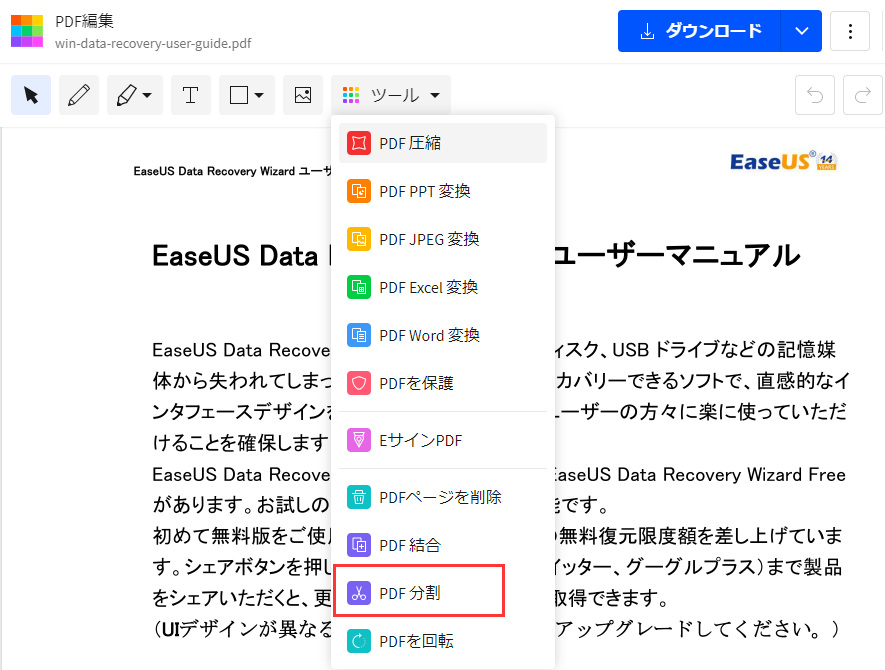This screenshot has height=670, width=885.
Task: Pick the pencil drawing tool
Action: pos(79,94)
